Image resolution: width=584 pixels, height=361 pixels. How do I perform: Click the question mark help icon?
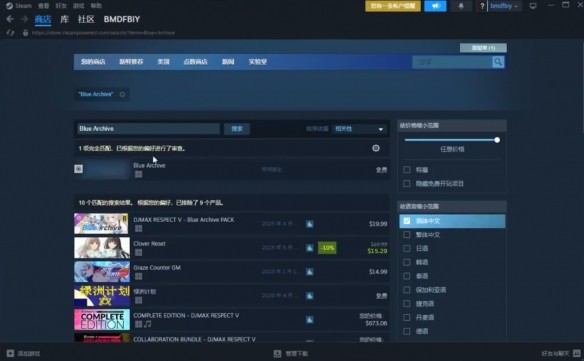(x=482, y=6)
